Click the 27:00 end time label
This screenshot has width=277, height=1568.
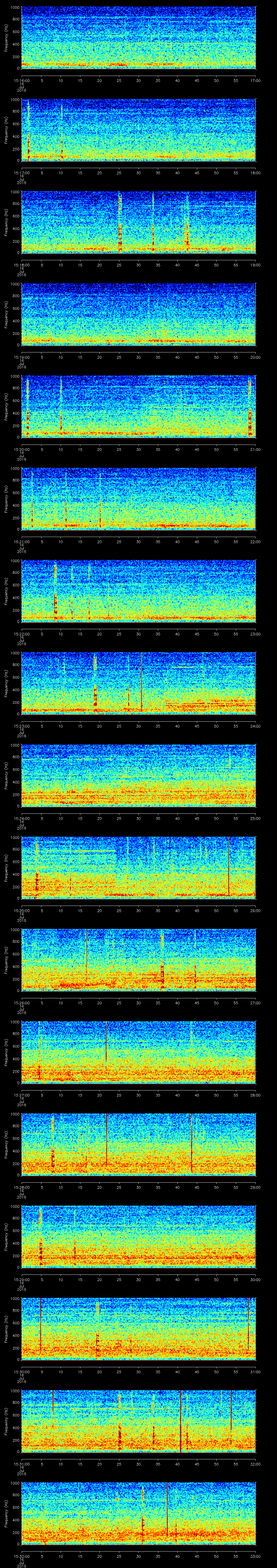255,1003
